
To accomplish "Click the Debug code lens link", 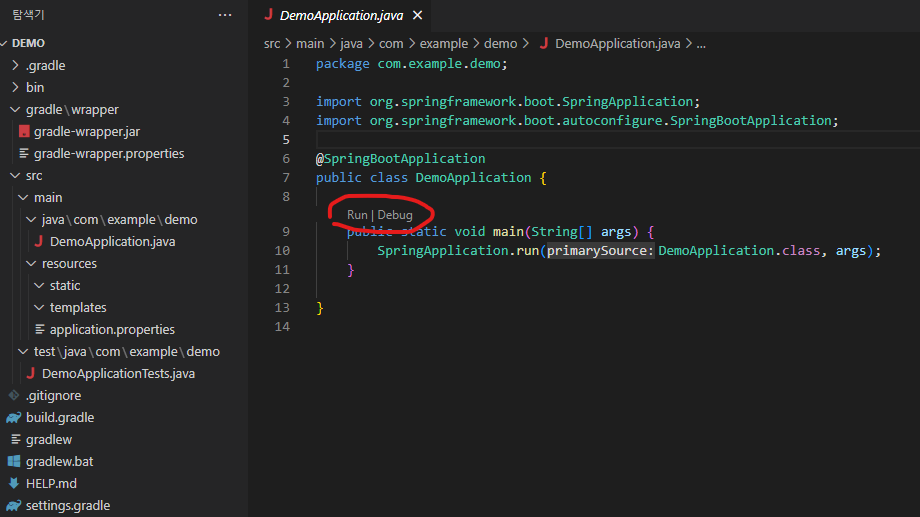I will tap(395, 215).
